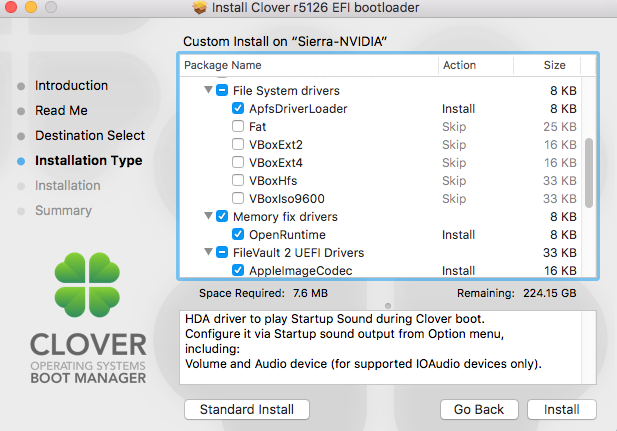This screenshot has width=617, height=431.
Task: Select the Installation step
Action: (x=68, y=185)
